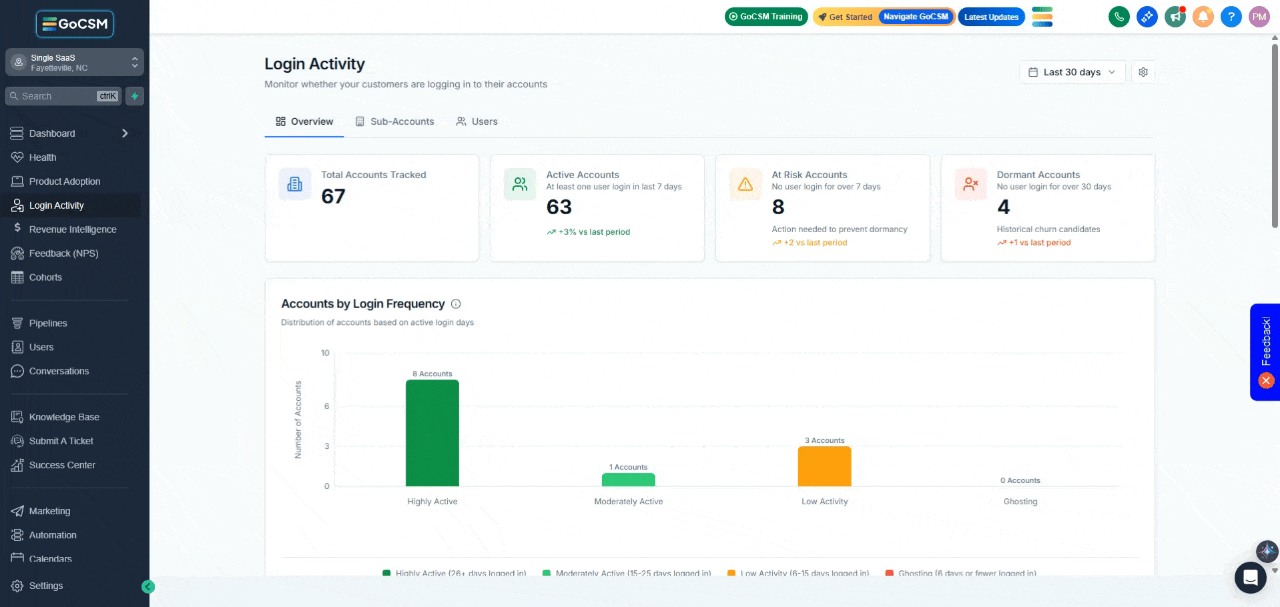Open Revenue Intelligence in sidebar
The image size is (1280, 607).
tap(72, 229)
